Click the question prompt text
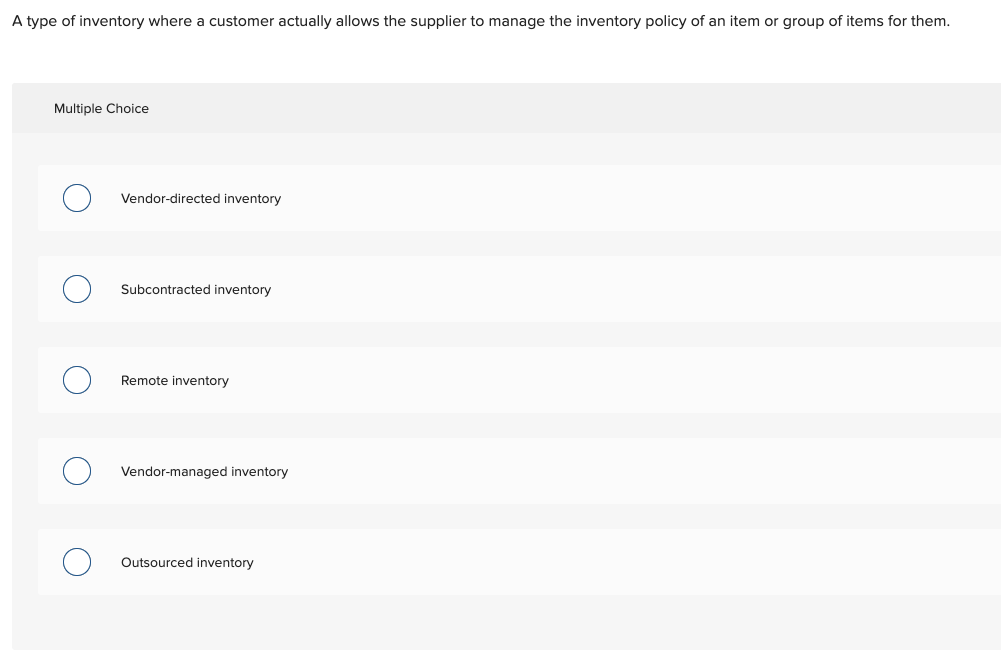1001x663 pixels. coord(480,21)
